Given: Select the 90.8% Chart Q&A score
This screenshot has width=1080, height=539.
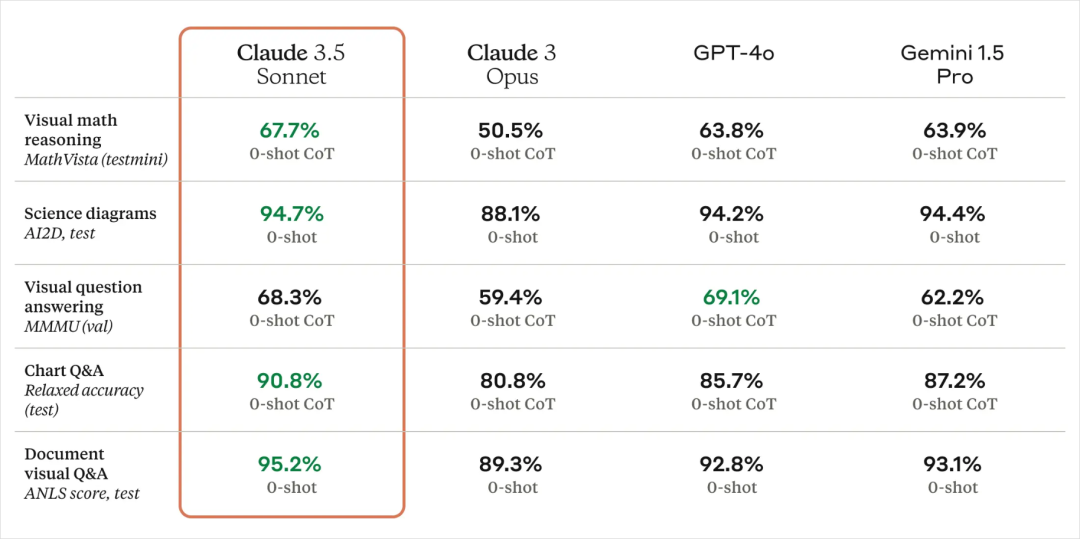Looking at the screenshot, I should click(291, 381).
